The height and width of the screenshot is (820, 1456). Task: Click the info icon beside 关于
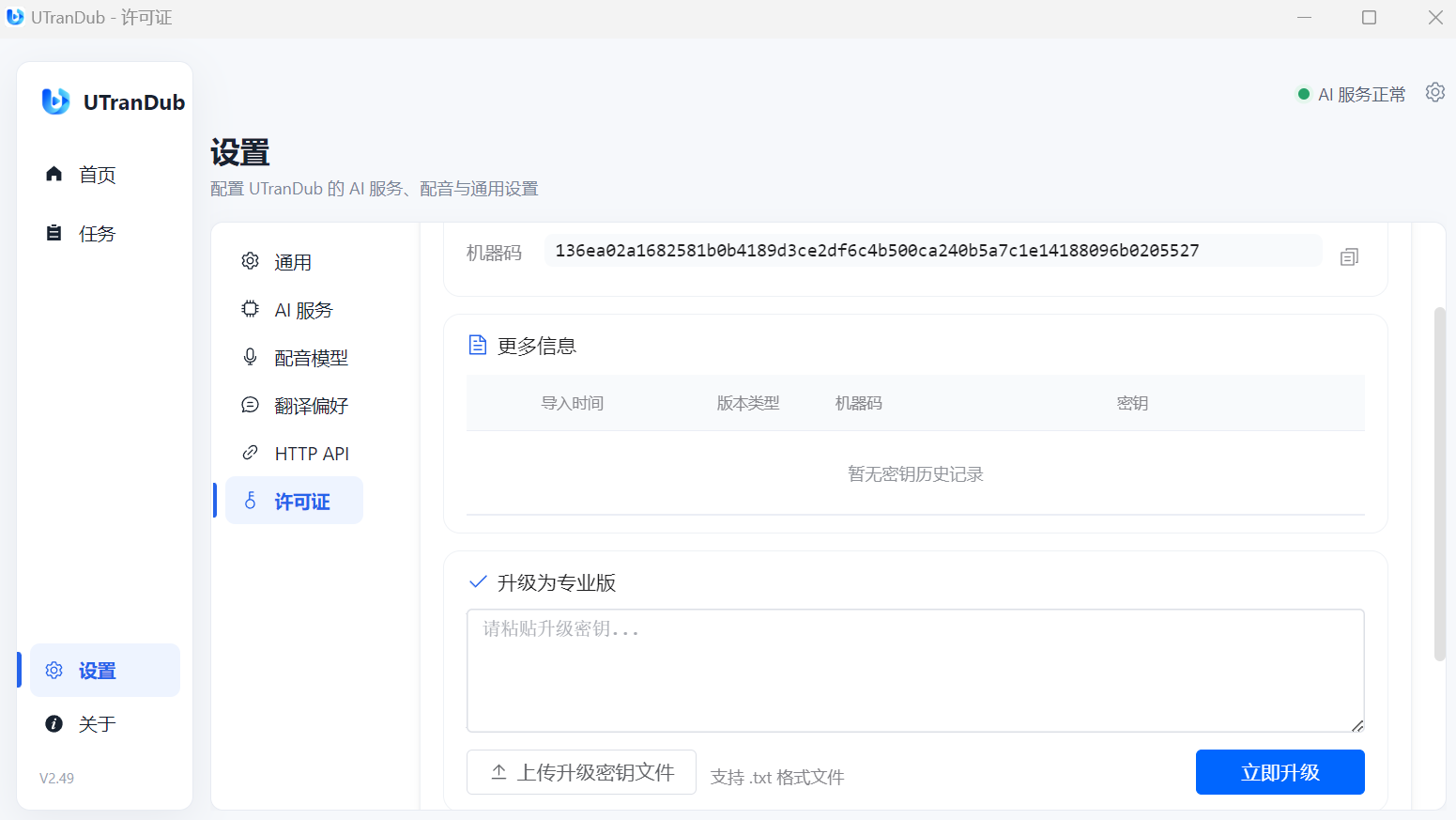tap(54, 723)
